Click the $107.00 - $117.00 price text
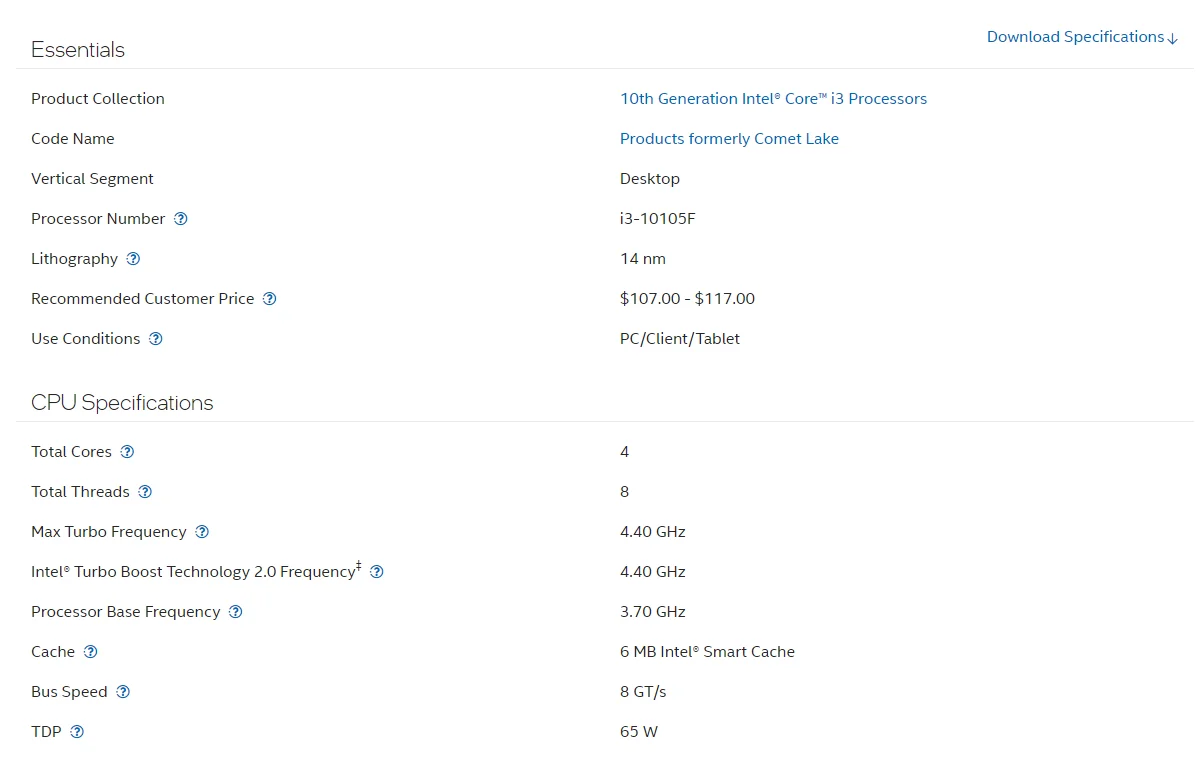Viewport: 1203px width, 776px height. click(x=687, y=299)
